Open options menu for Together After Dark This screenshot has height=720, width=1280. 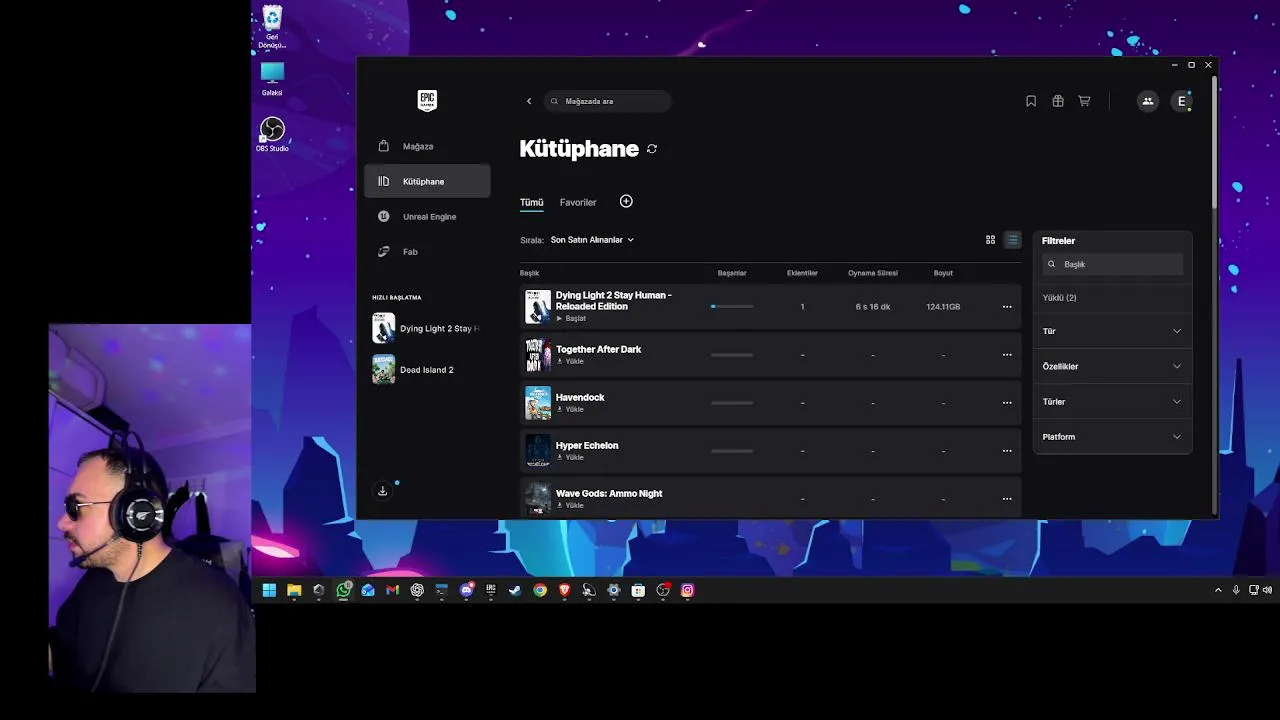1007,355
